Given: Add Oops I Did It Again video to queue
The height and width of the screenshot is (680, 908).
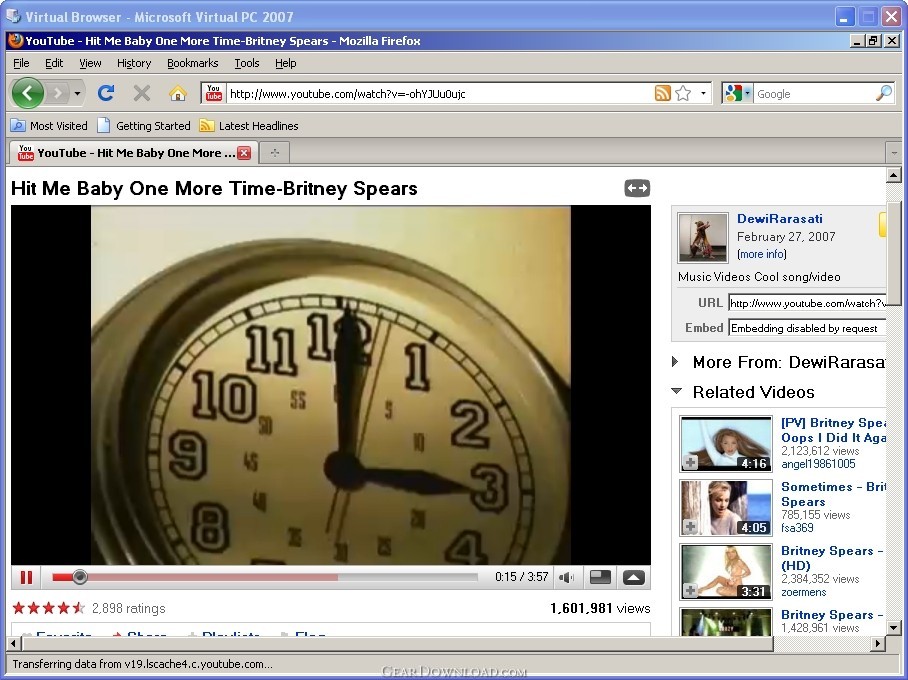Looking at the screenshot, I should pos(690,463).
